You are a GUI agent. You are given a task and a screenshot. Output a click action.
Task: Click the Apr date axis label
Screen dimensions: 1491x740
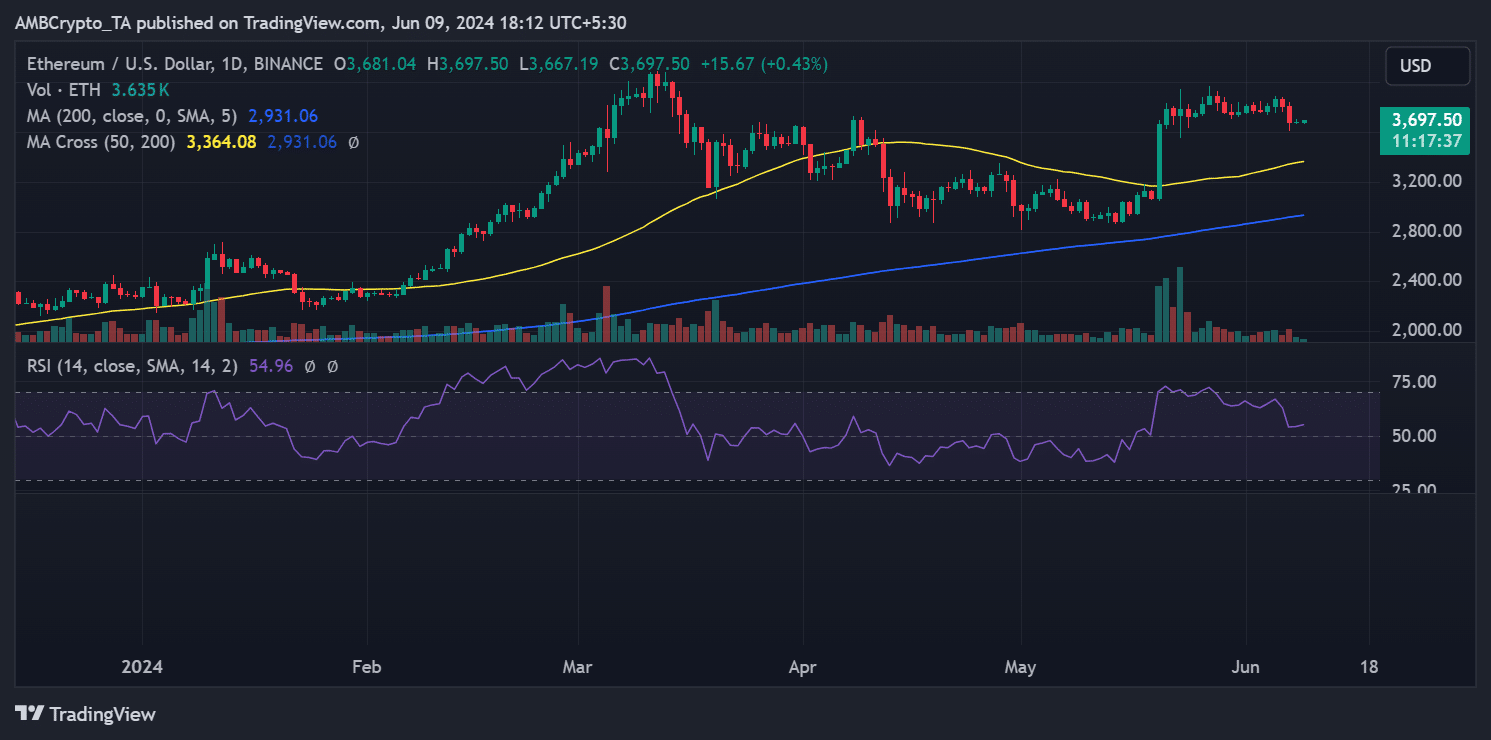(x=802, y=667)
